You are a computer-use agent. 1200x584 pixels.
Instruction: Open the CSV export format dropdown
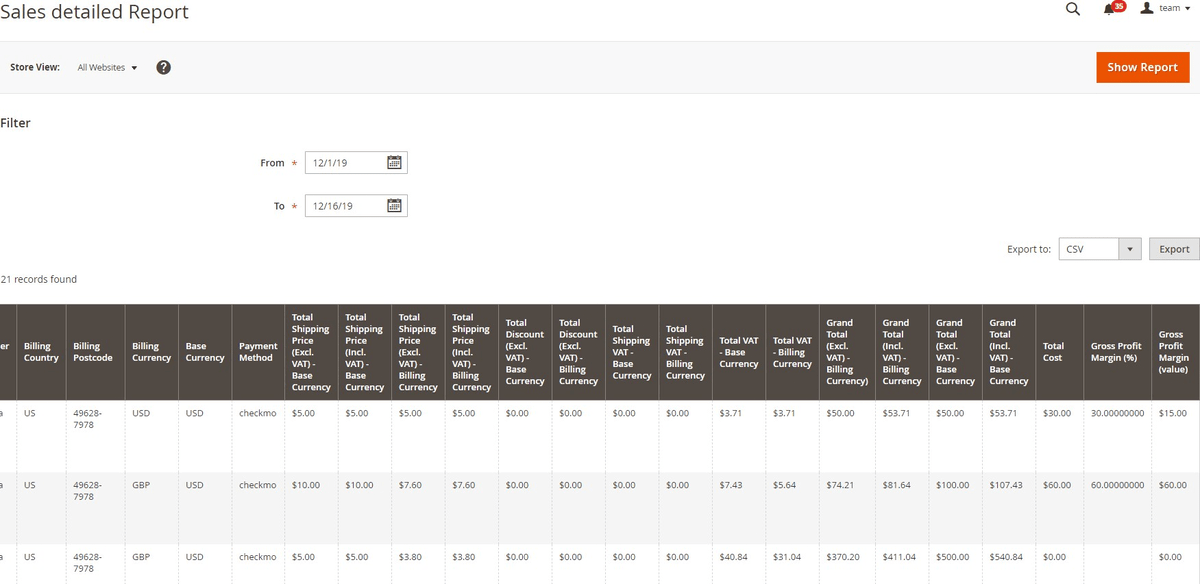[x=1100, y=249]
